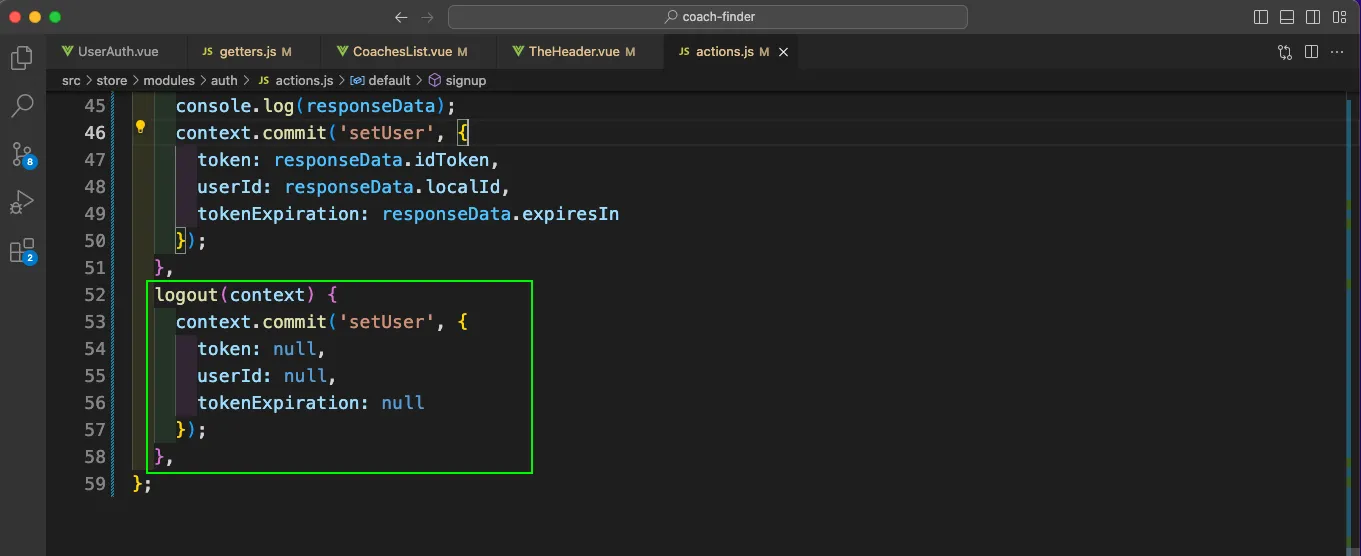
Task: Click 'tokenExpiration: null' on line 56
Action: (311, 403)
